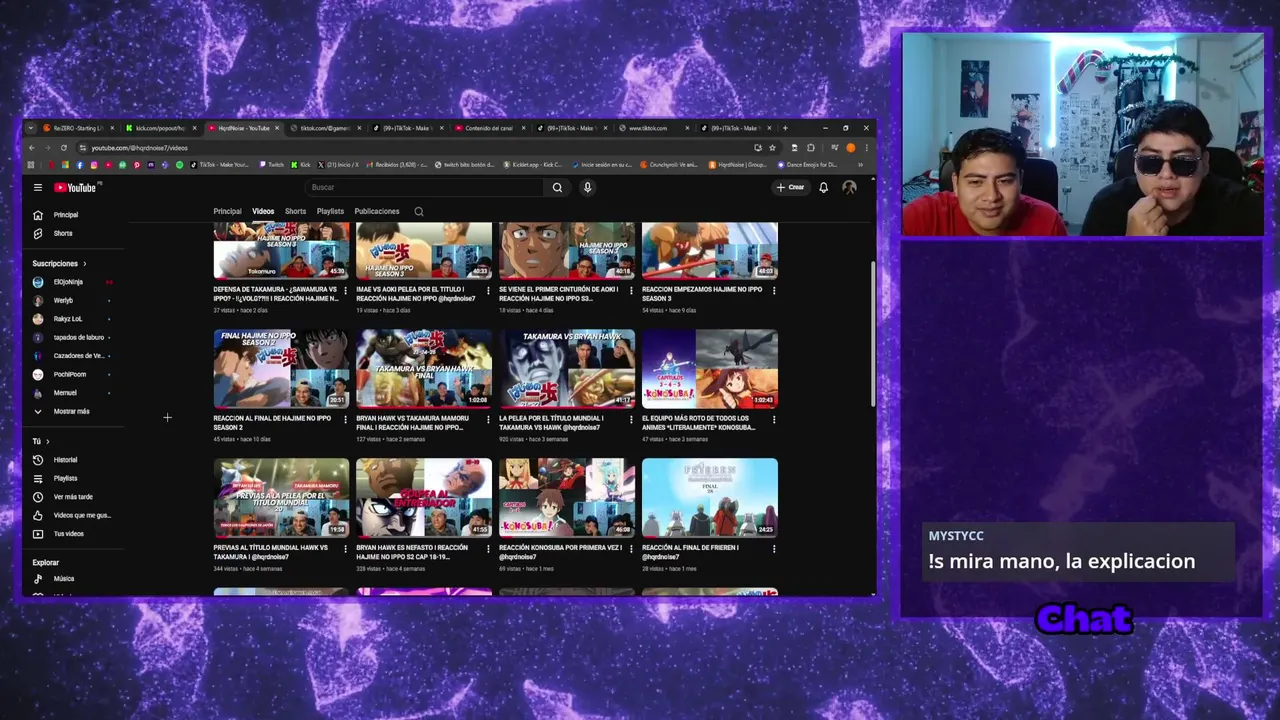1280x720 pixels.
Task: Open the Playlists channel tab
Action: (x=330, y=211)
